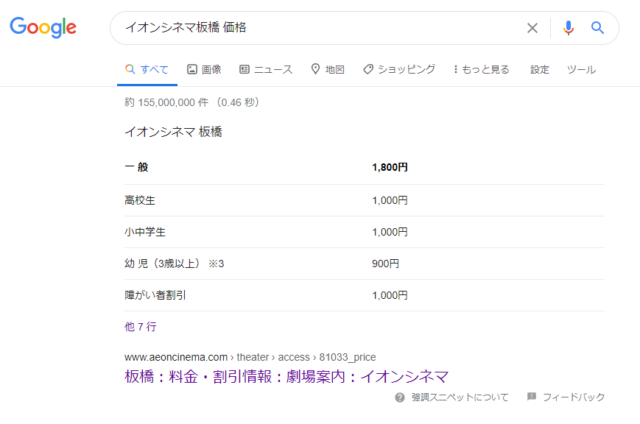Select the 障がい者割引 row label
Image resolution: width=640 pixels, height=424 pixels.
[155, 295]
